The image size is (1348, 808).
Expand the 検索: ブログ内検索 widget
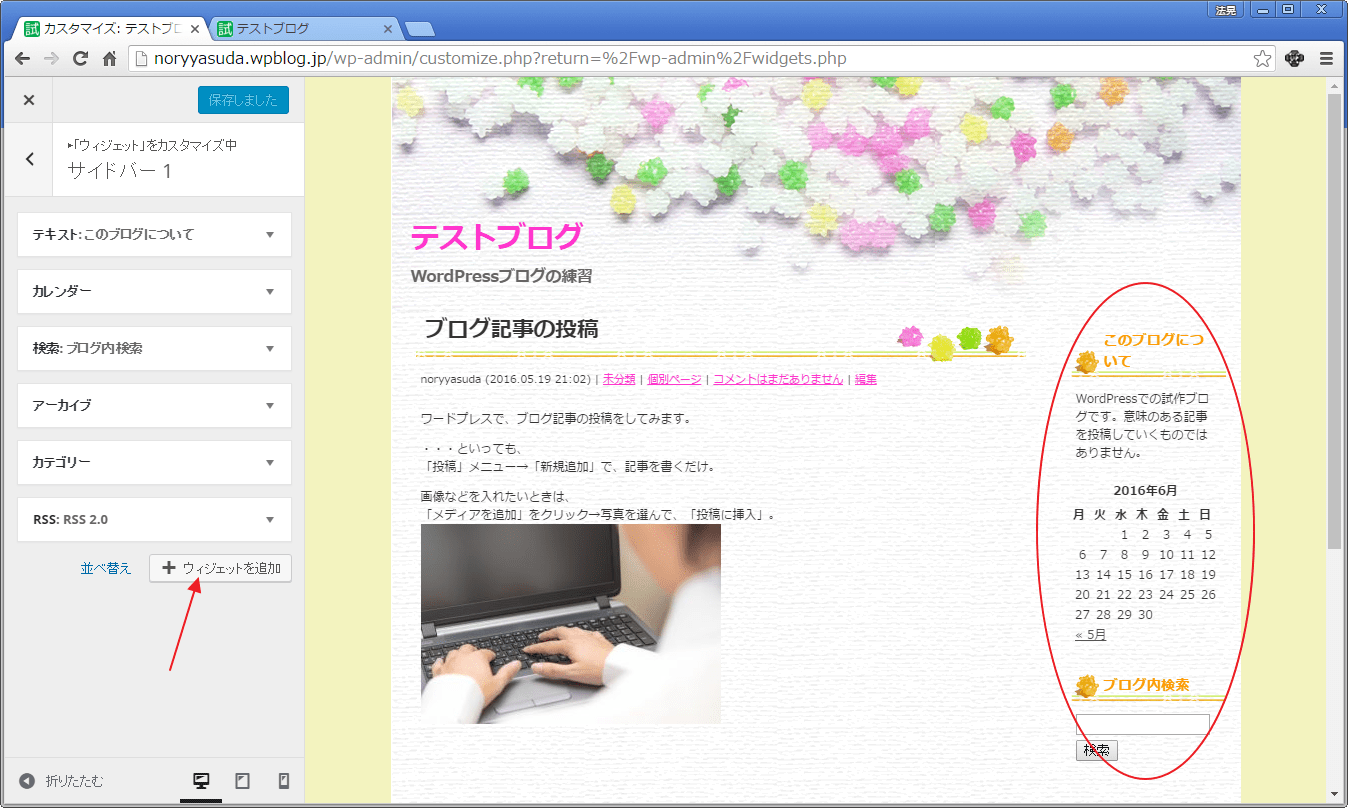tap(154, 349)
